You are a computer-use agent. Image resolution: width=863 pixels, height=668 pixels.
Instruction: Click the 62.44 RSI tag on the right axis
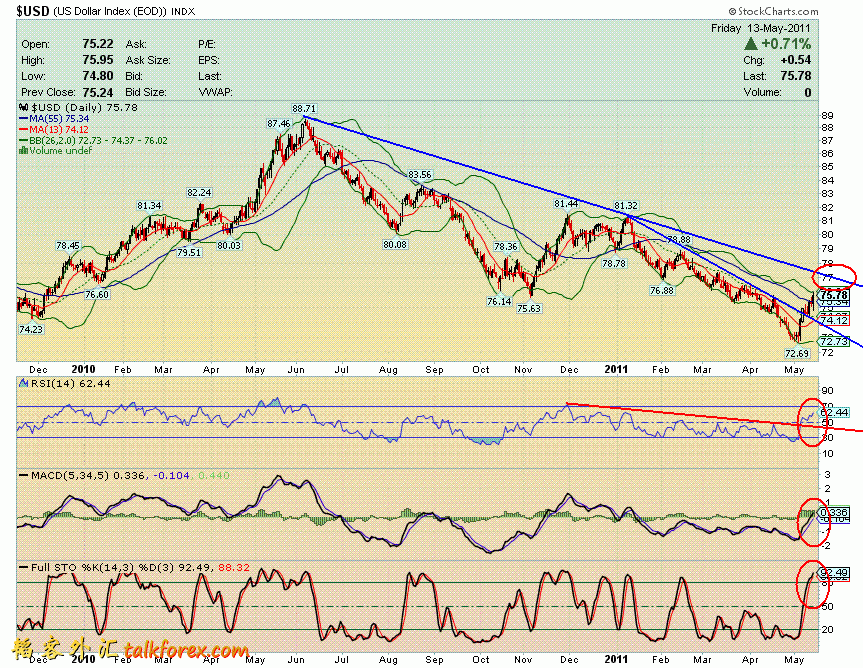(x=834, y=412)
